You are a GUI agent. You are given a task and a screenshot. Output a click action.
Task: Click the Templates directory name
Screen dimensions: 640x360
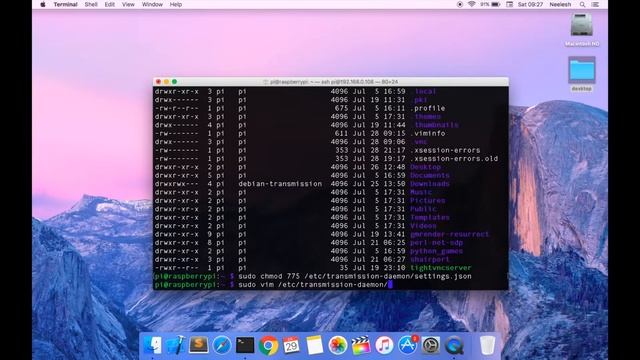(430, 218)
